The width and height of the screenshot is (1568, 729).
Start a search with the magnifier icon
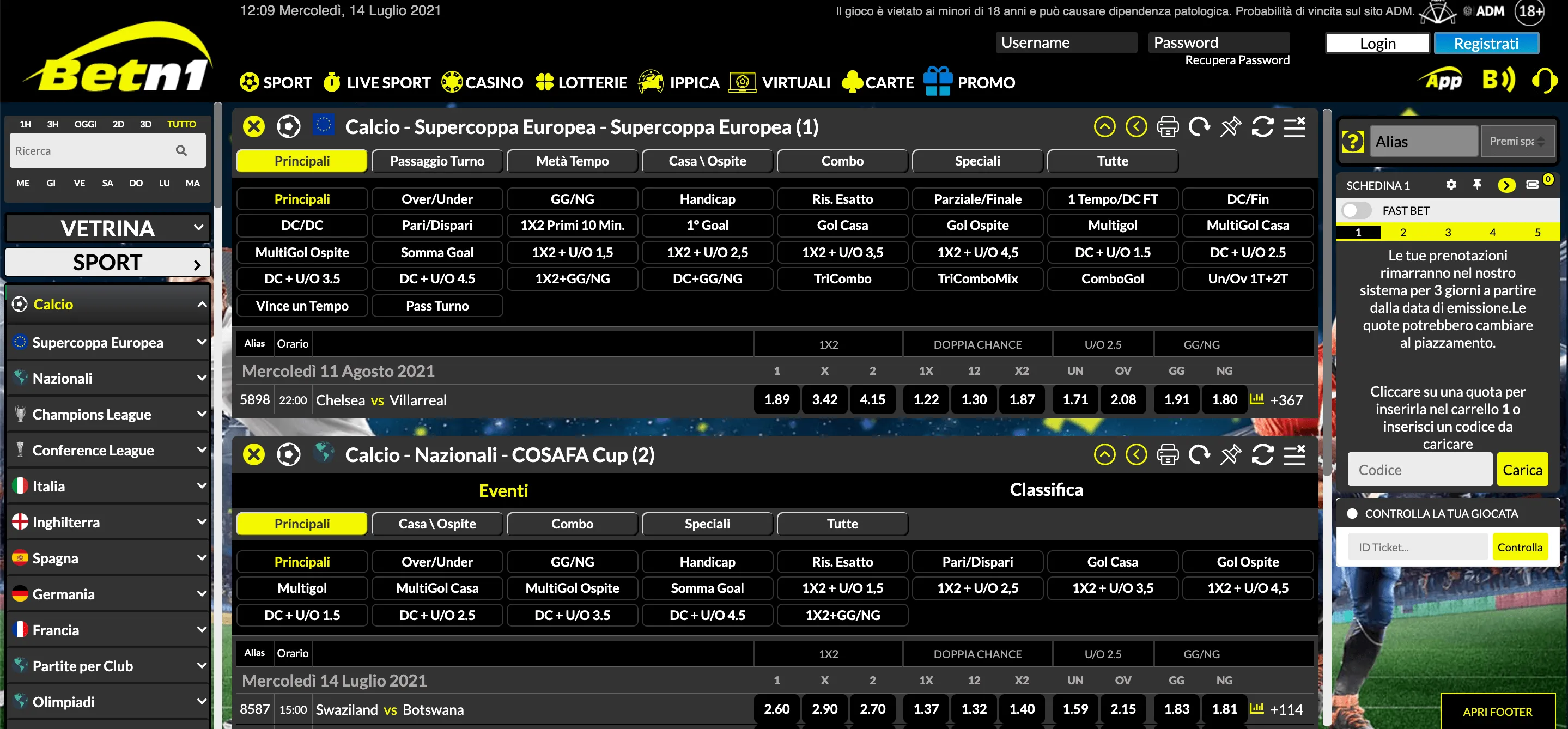(x=181, y=150)
